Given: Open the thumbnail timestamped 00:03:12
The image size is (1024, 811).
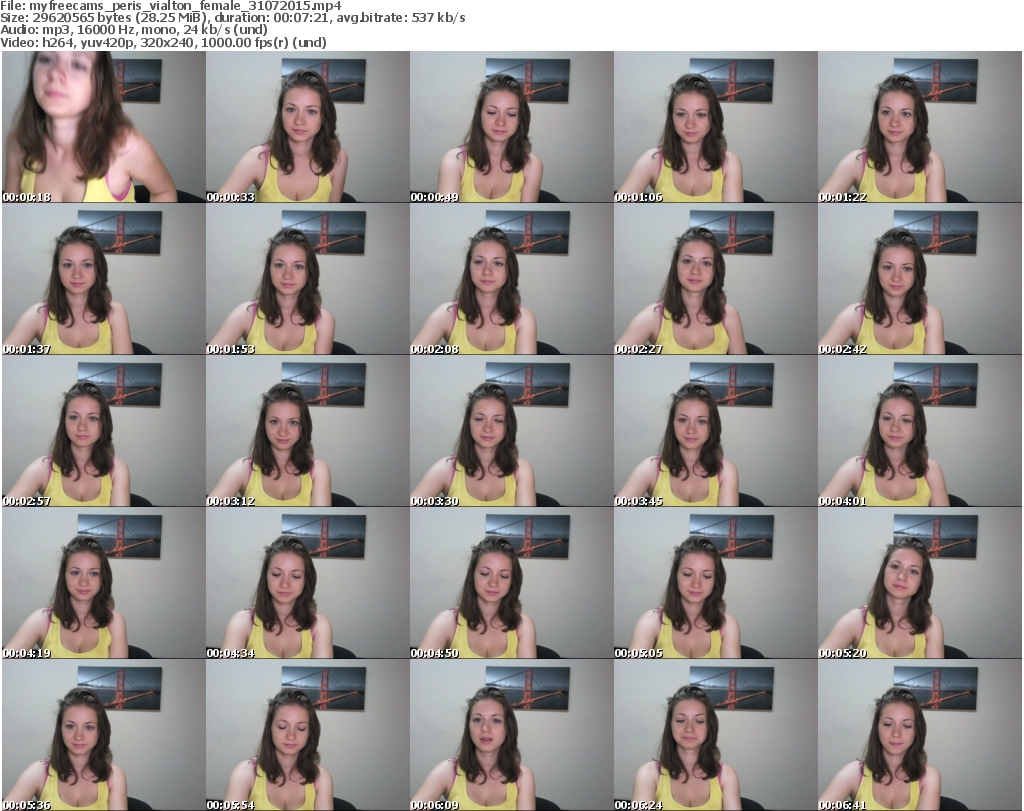Looking at the screenshot, I should click(x=308, y=431).
